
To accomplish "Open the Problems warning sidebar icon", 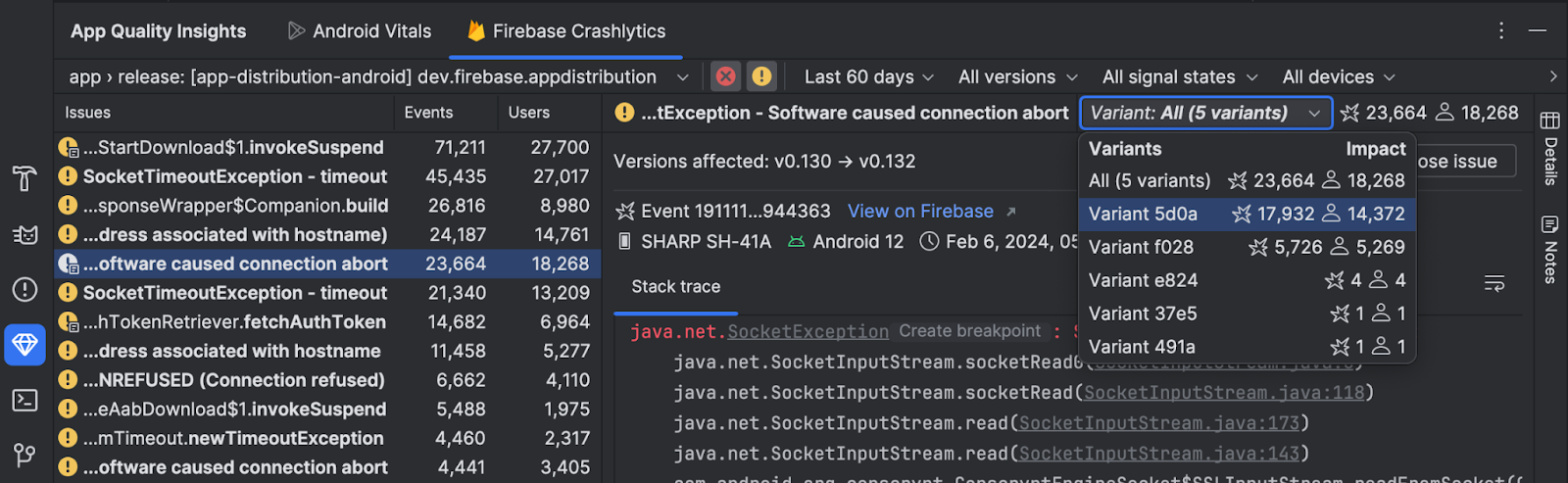I will pyautogui.click(x=24, y=290).
